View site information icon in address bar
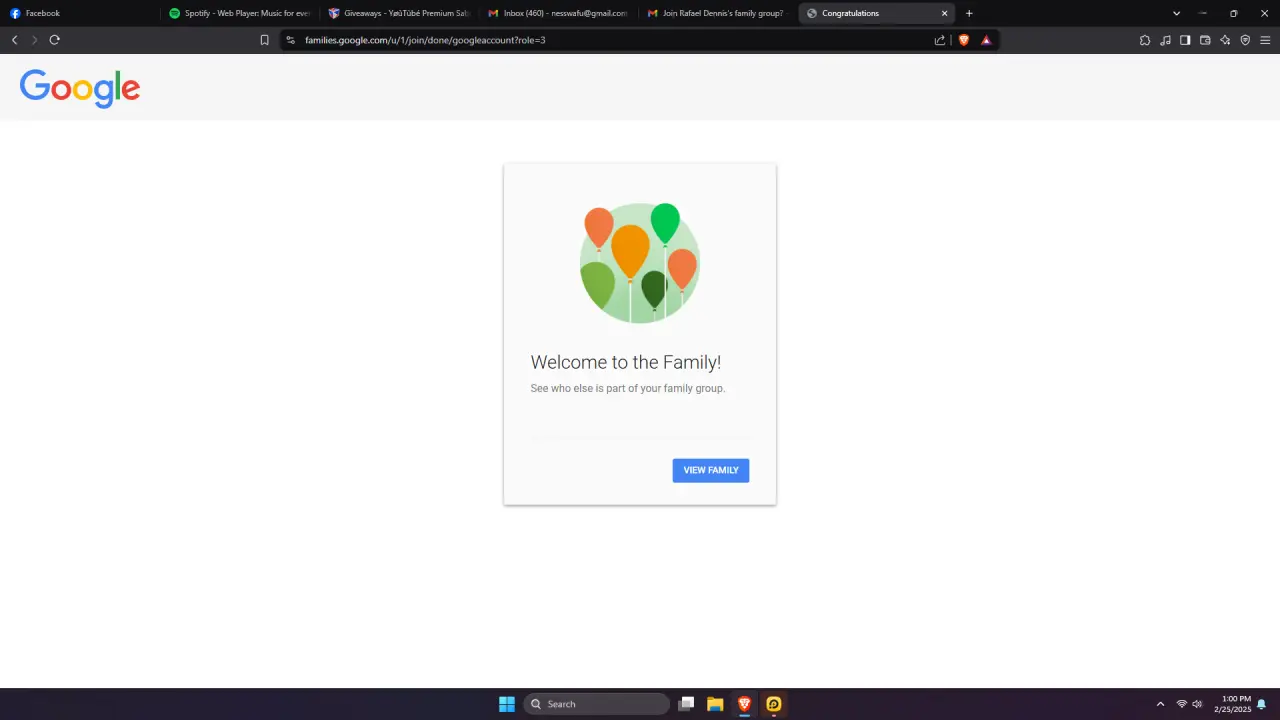The image size is (1280, 720). click(290, 40)
